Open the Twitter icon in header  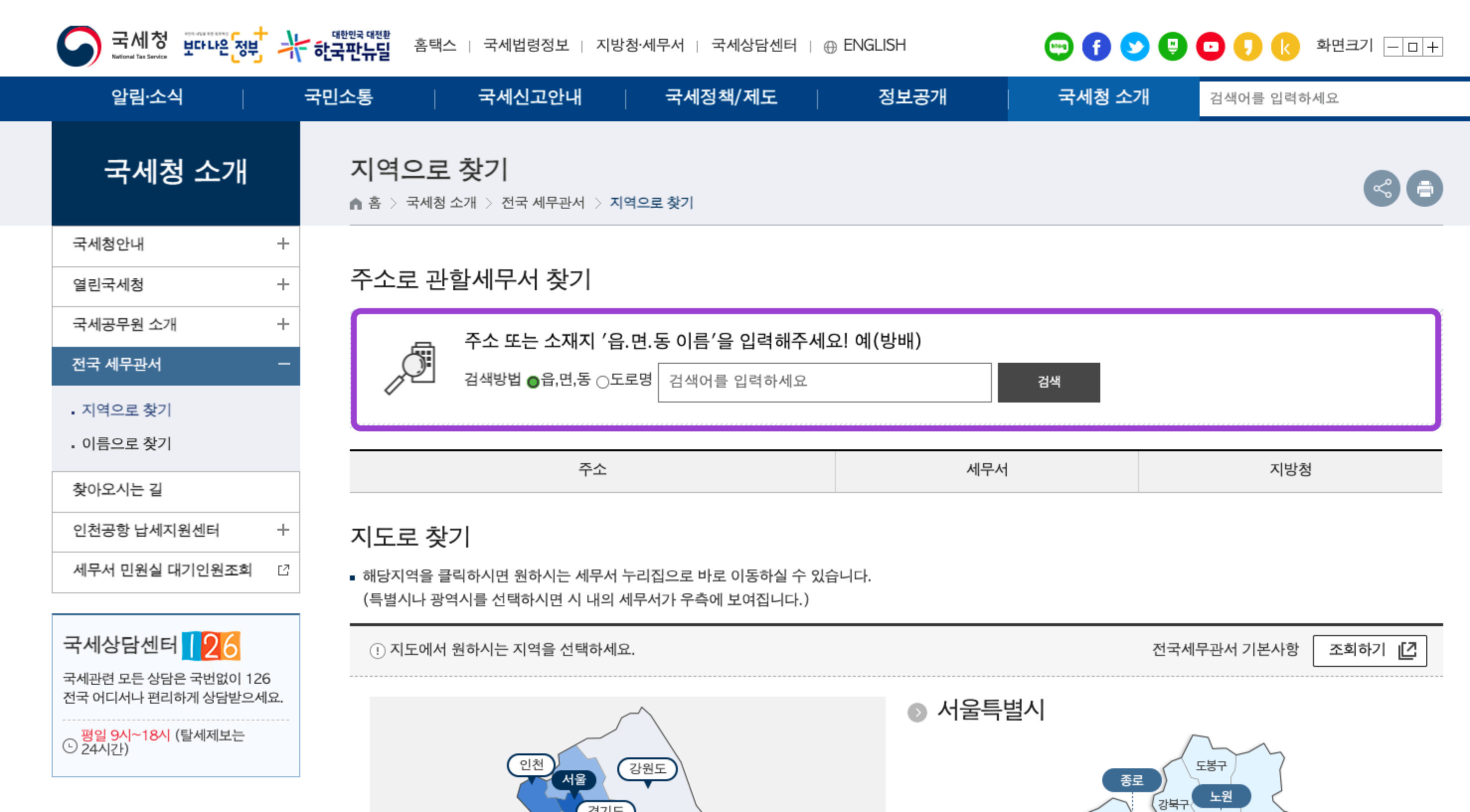[1134, 47]
